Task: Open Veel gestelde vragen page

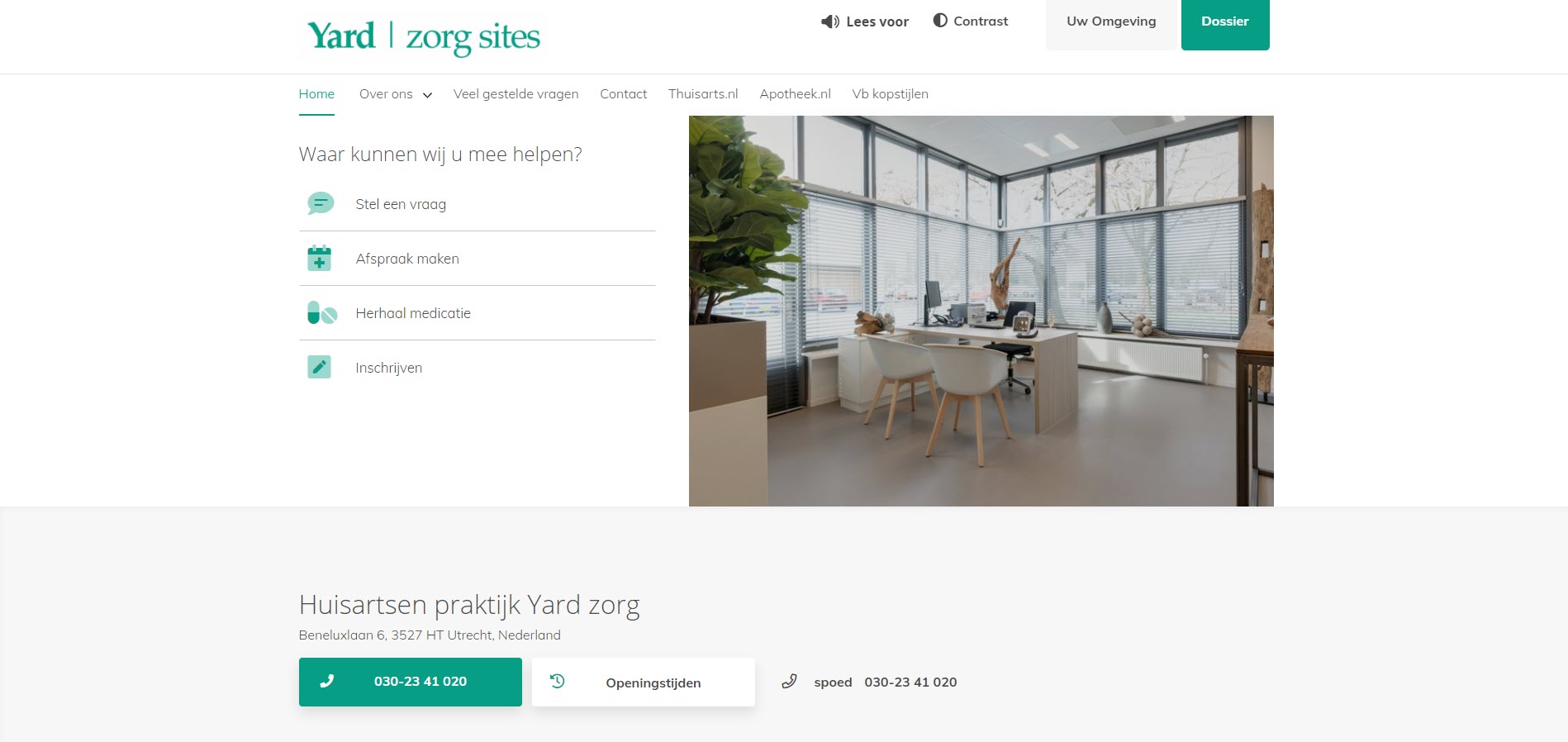Action: pyautogui.click(x=516, y=94)
